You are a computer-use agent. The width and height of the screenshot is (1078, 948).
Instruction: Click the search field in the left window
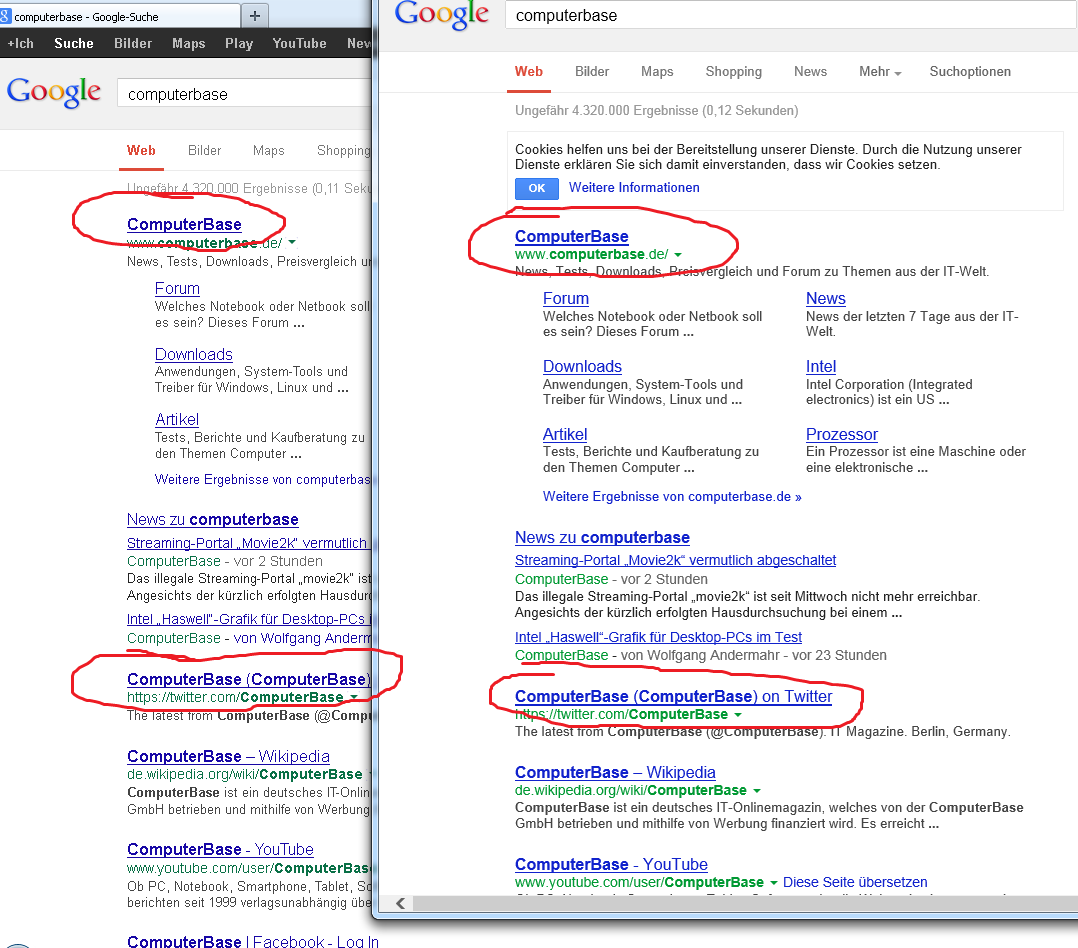pos(244,93)
